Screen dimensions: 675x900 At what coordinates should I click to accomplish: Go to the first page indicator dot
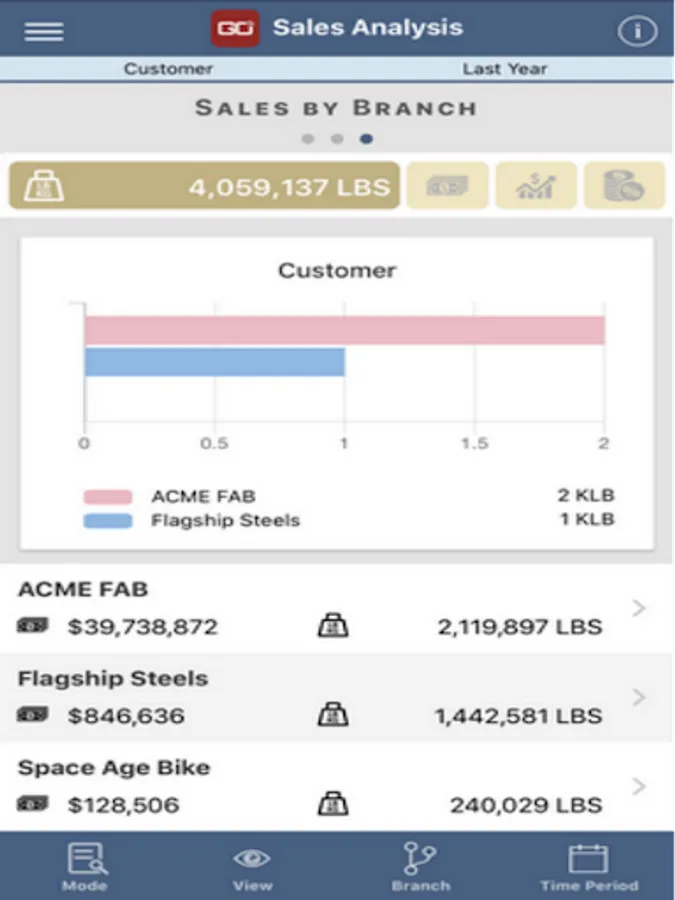(x=308, y=139)
